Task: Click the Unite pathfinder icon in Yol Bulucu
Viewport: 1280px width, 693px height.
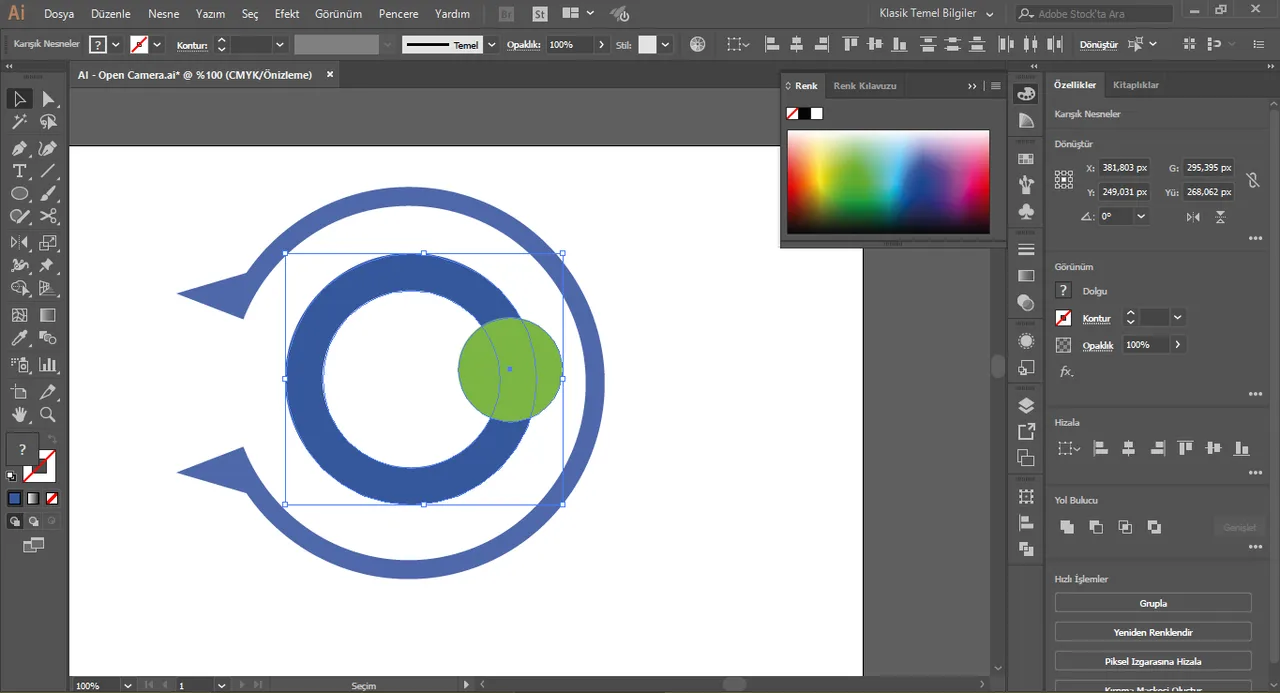Action: pyautogui.click(x=1067, y=527)
